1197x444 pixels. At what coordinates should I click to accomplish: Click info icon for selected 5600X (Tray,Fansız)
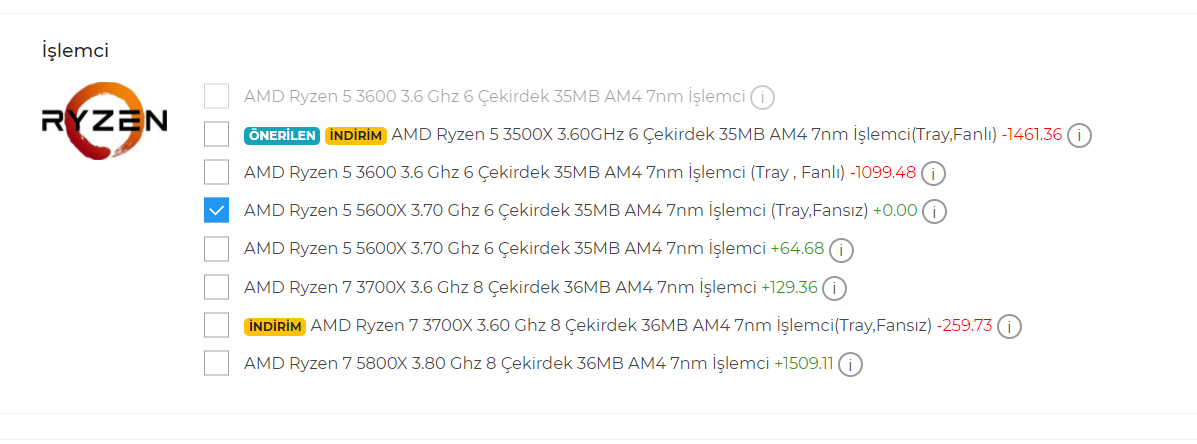click(934, 212)
